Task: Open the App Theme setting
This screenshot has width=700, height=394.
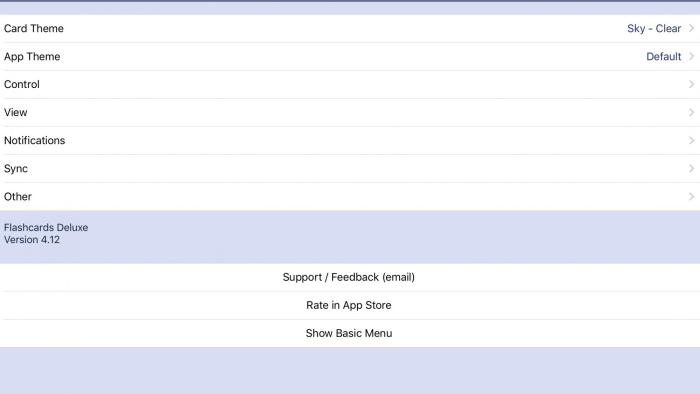Action: (x=350, y=57)
